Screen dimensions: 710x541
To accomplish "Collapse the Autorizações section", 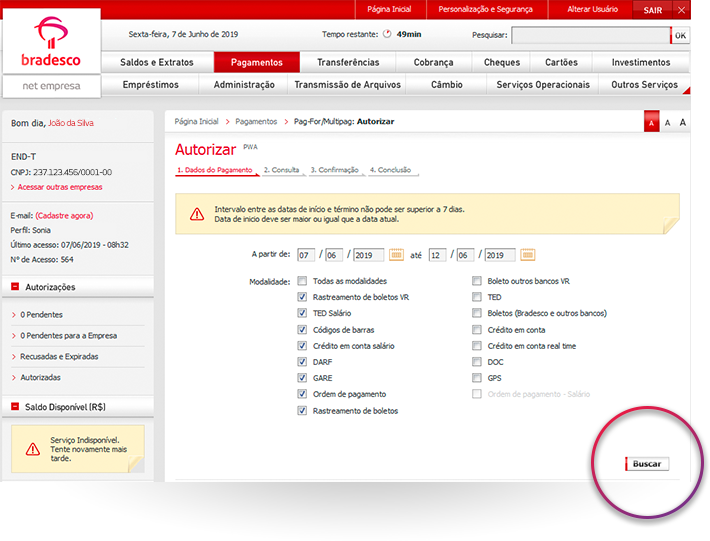I will click(x=15, y=287).
